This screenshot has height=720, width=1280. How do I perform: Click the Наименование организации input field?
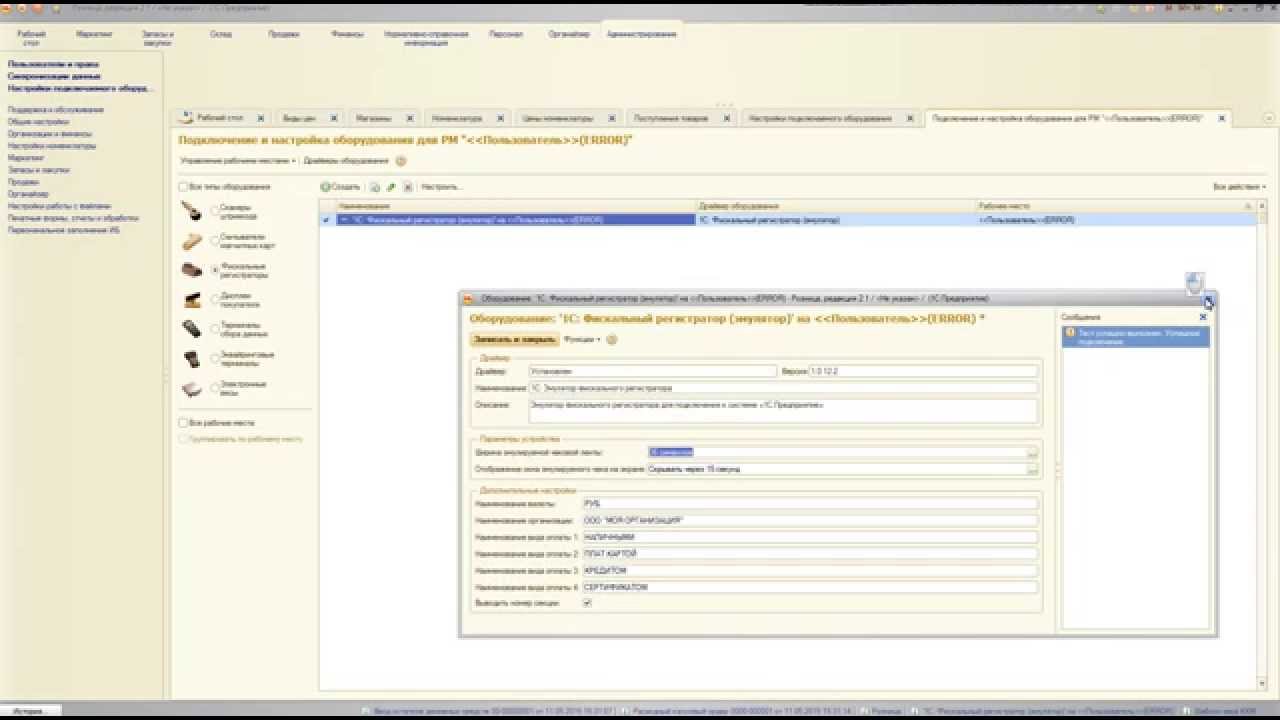tap(809, 521)
